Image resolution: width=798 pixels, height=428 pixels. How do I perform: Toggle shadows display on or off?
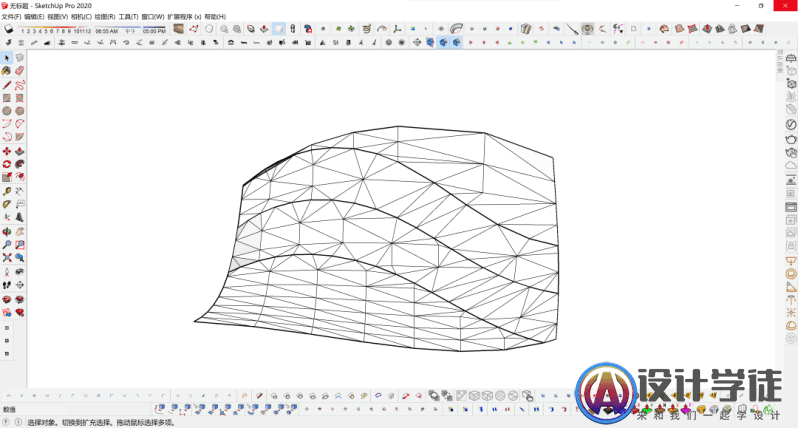click(9, 30)
